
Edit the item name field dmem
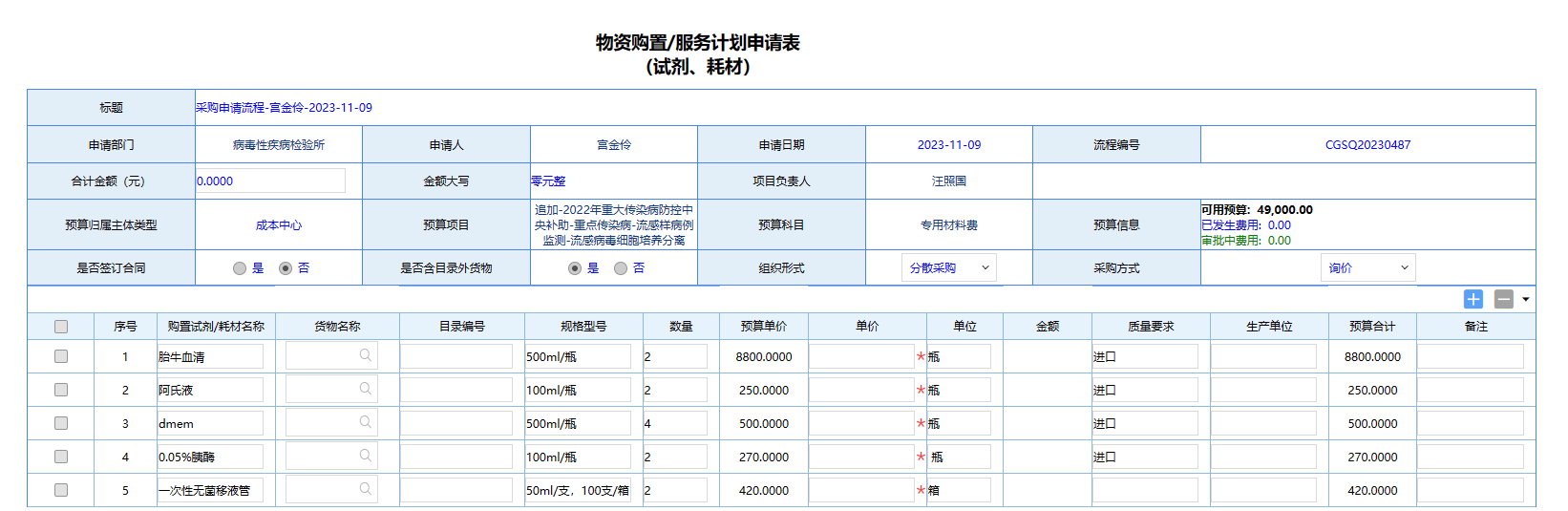[210, 423]
